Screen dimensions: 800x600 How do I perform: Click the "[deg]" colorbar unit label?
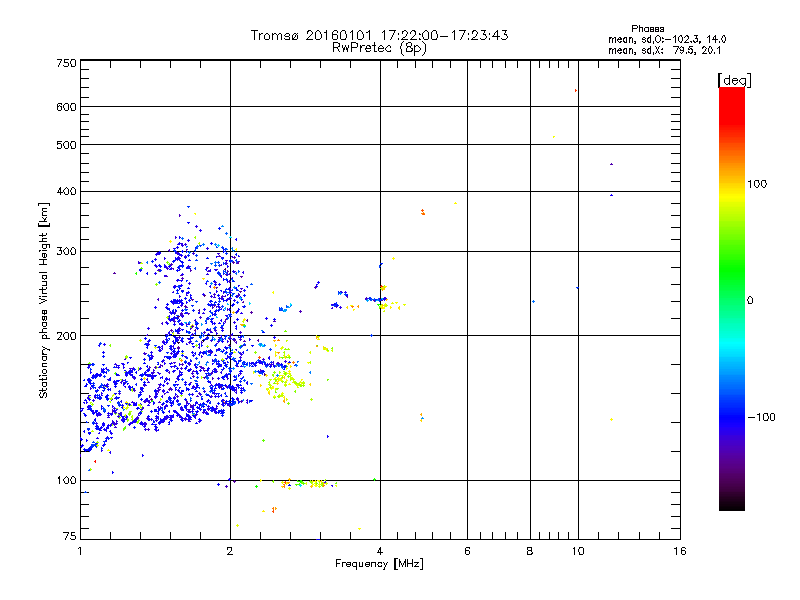coord(734,80)
